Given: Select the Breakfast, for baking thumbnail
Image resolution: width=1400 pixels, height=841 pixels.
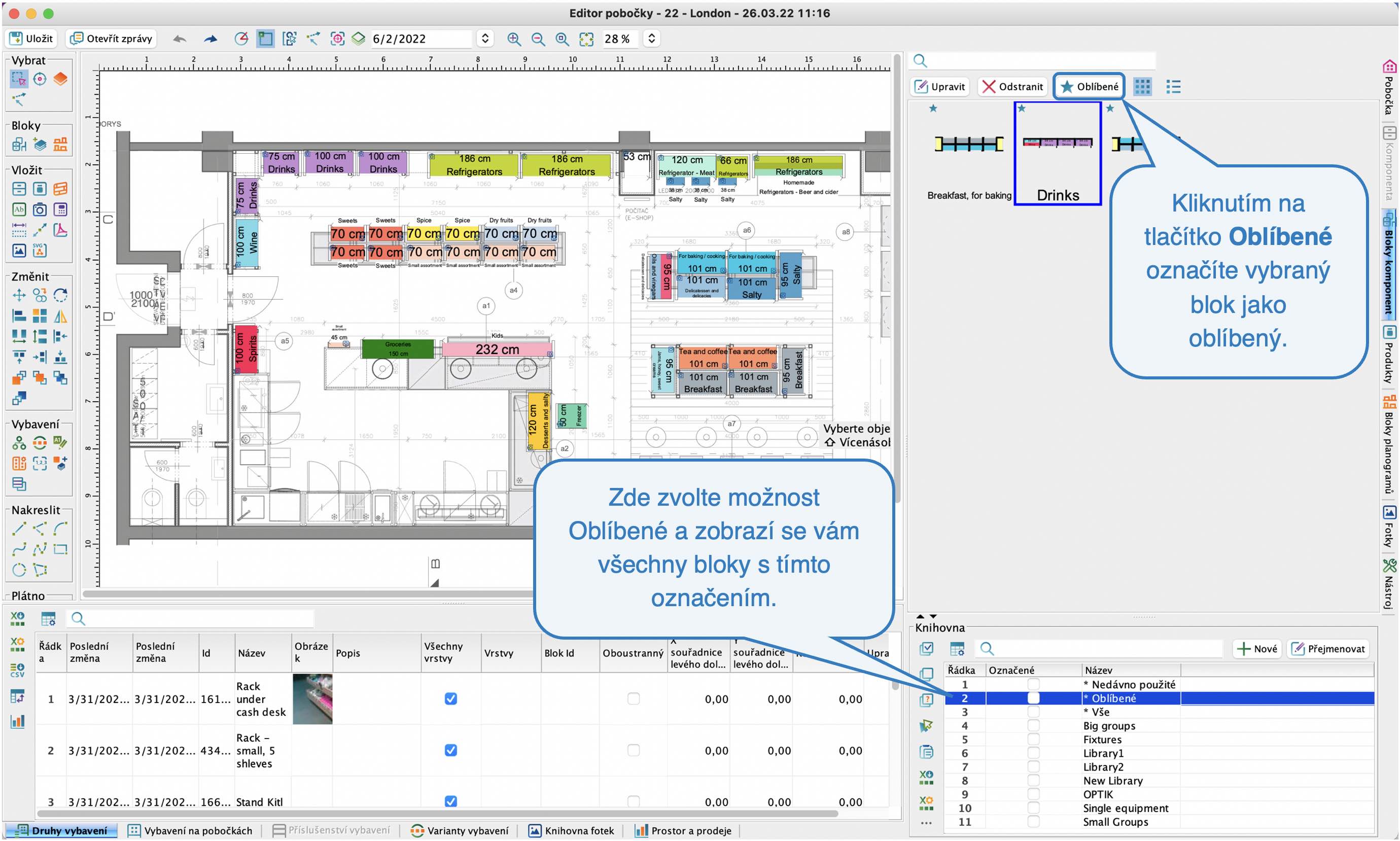Looking at the screenshot, I should point(969,154).
